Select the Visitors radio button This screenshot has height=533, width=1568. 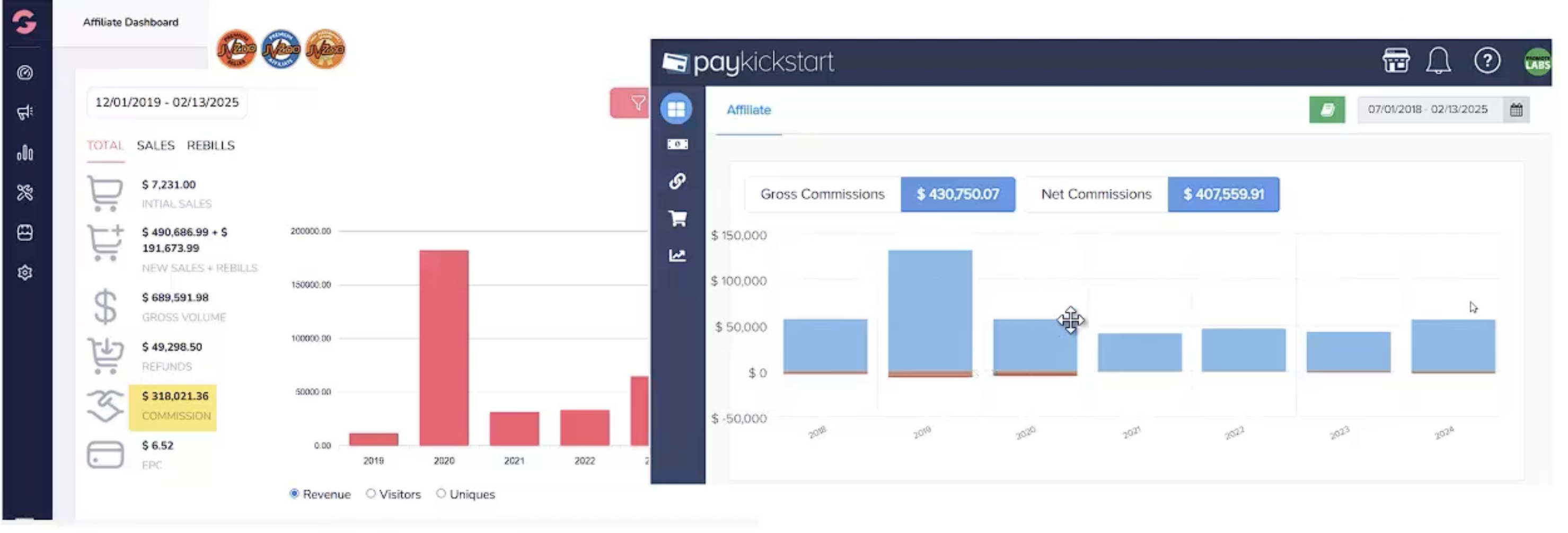pos(371,493)
